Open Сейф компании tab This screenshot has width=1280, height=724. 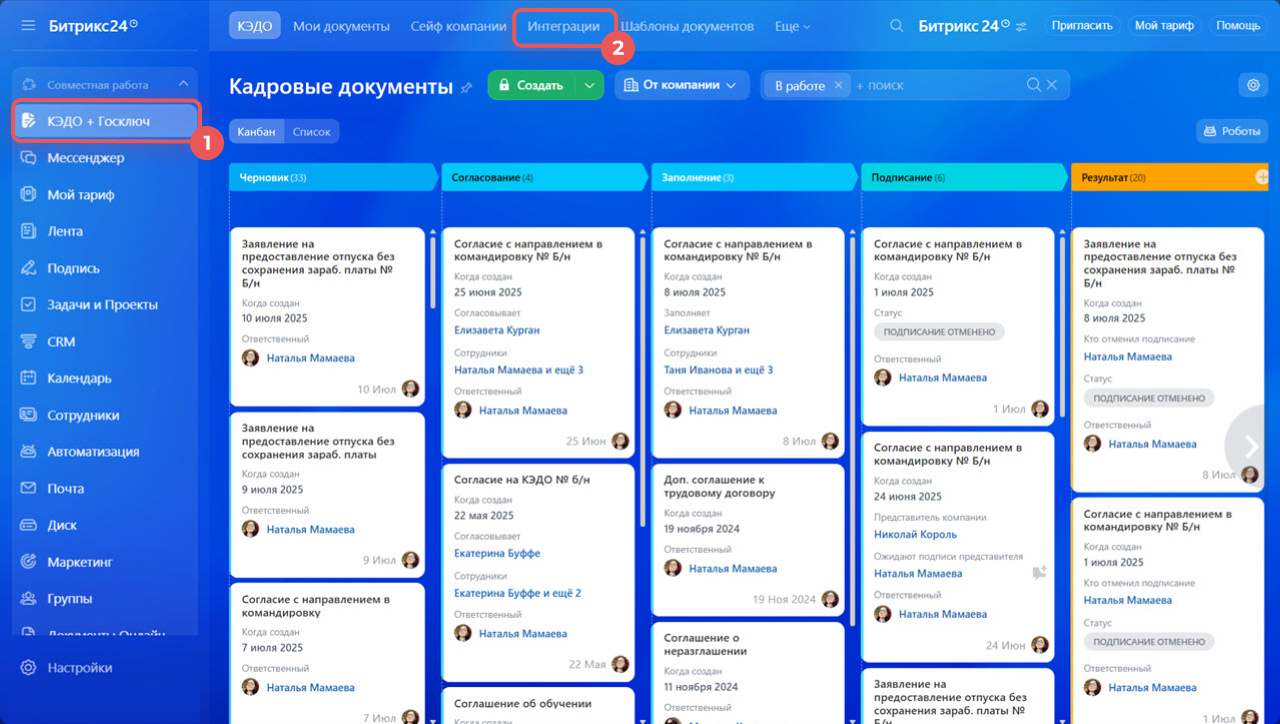458,26
